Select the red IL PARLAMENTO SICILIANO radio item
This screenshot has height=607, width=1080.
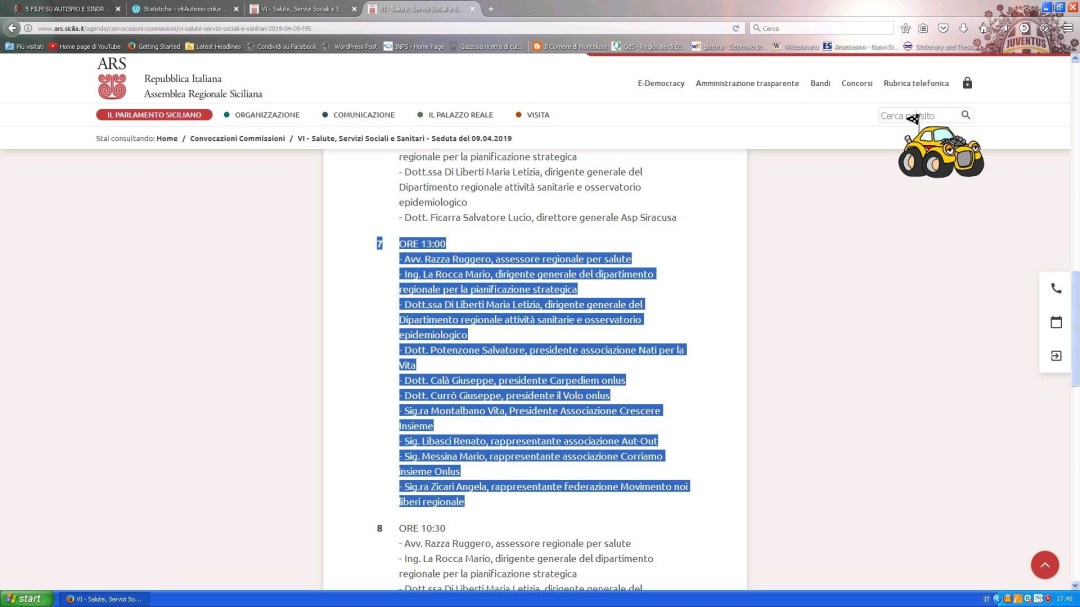pos(153,114)
